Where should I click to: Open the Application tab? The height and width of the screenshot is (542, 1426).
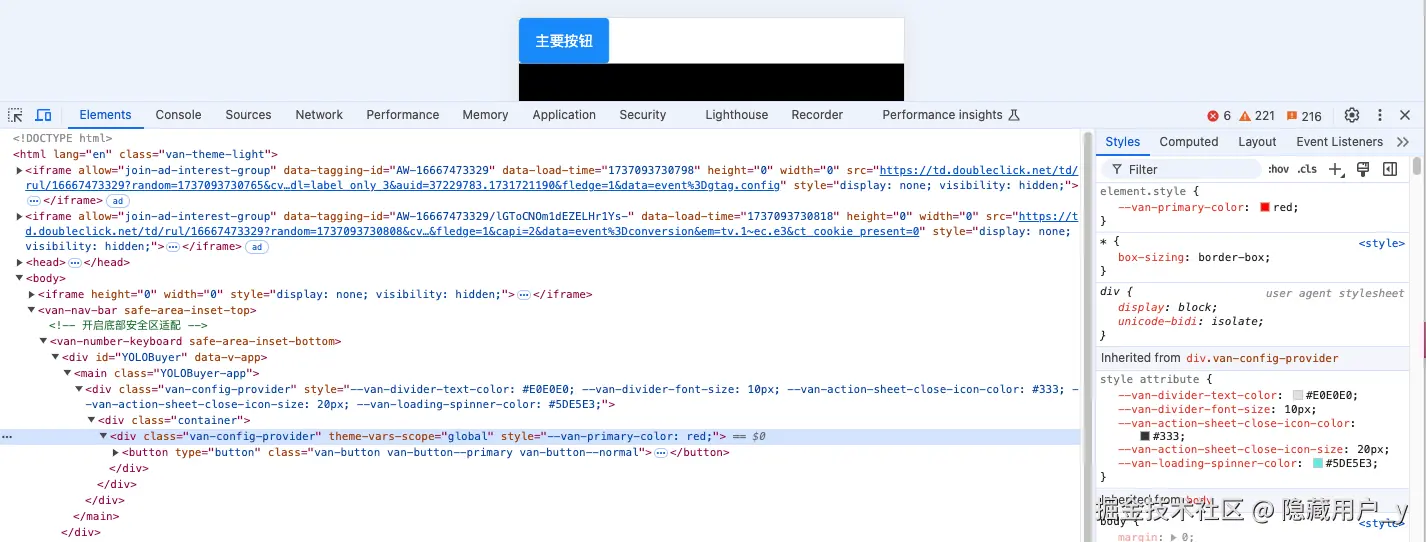[x=564, y=115]
